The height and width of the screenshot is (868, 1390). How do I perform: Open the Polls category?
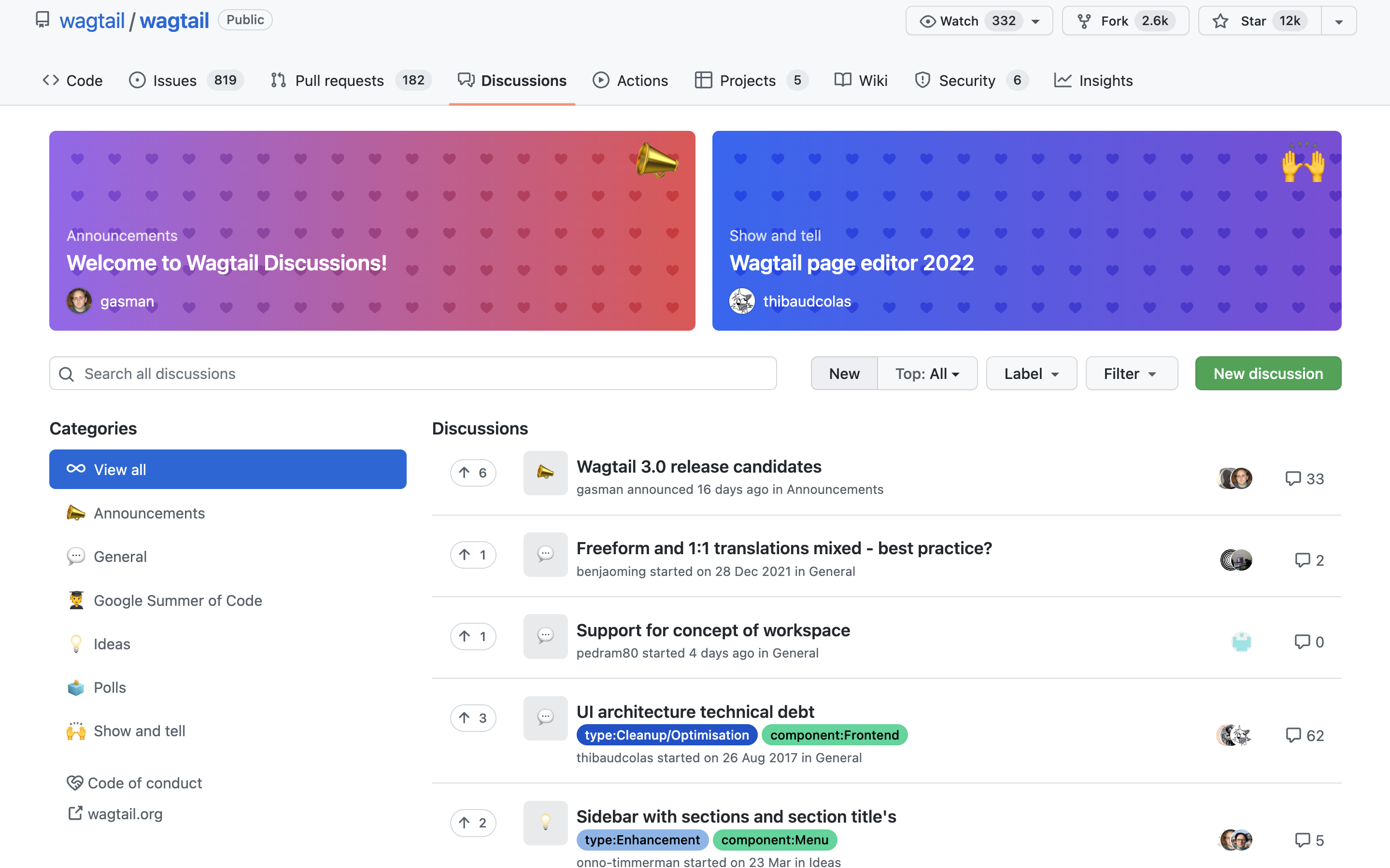click(x=109, y=687)
